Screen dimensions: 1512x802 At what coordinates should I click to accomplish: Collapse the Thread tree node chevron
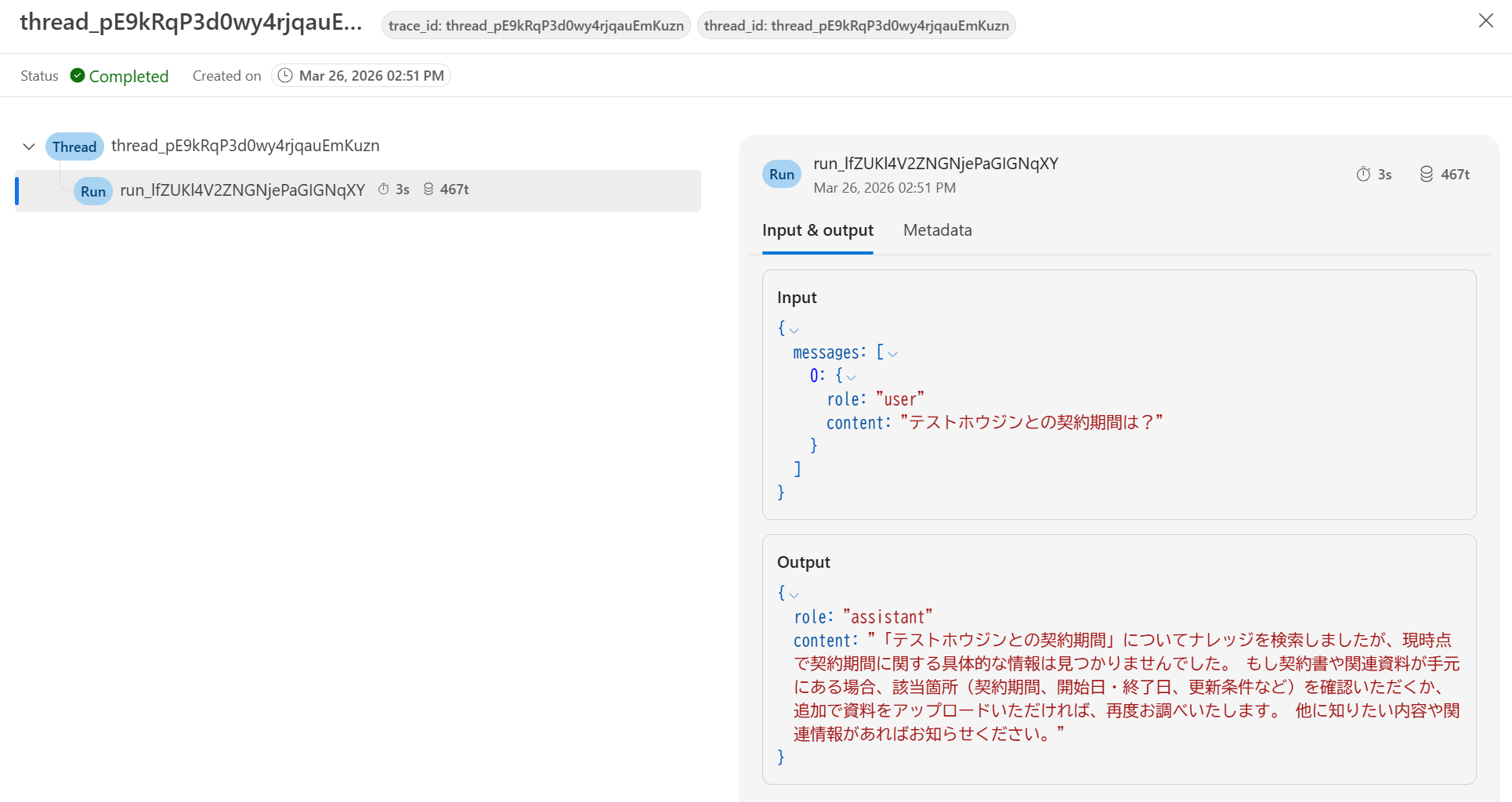[29, 146]
